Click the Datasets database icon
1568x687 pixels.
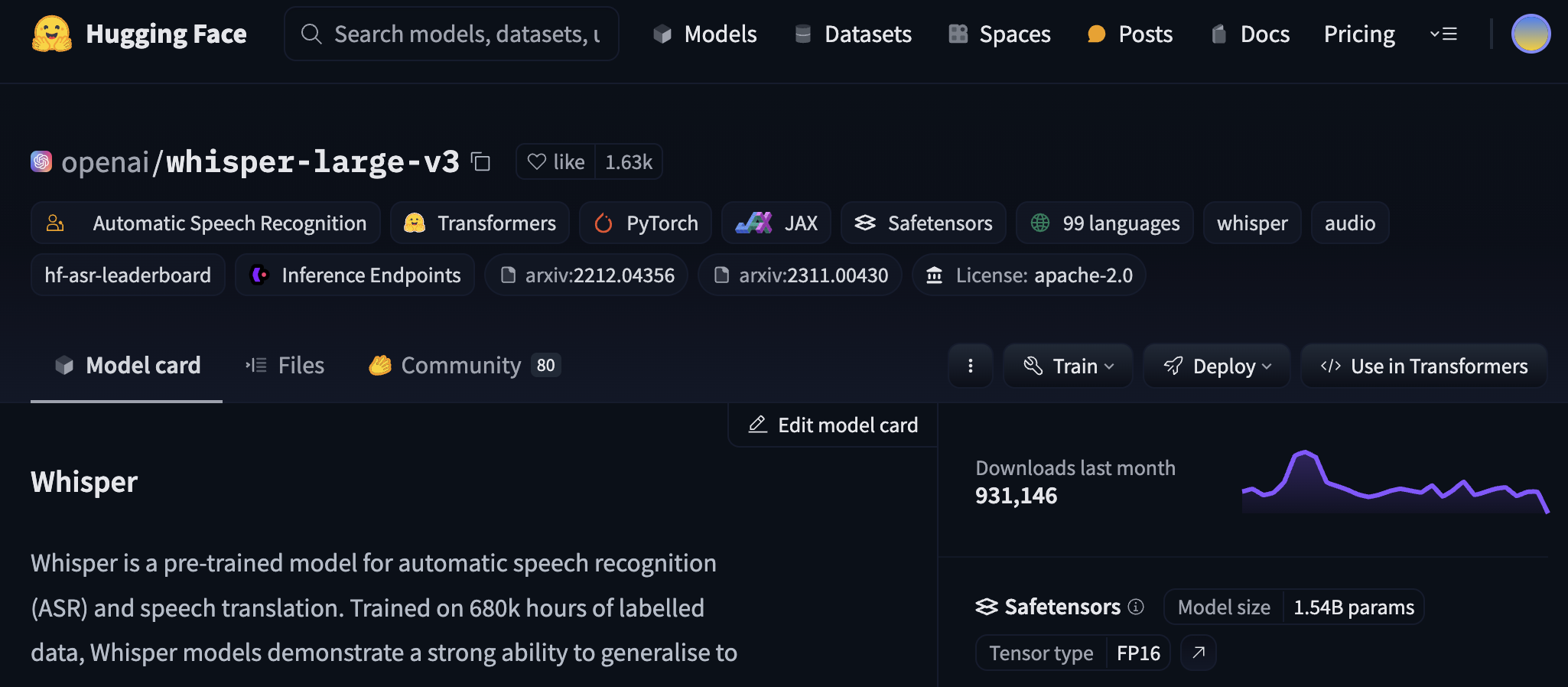803,34
